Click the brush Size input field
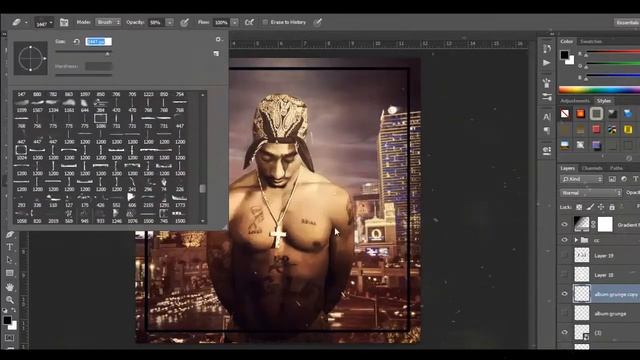 click(98, 42)
